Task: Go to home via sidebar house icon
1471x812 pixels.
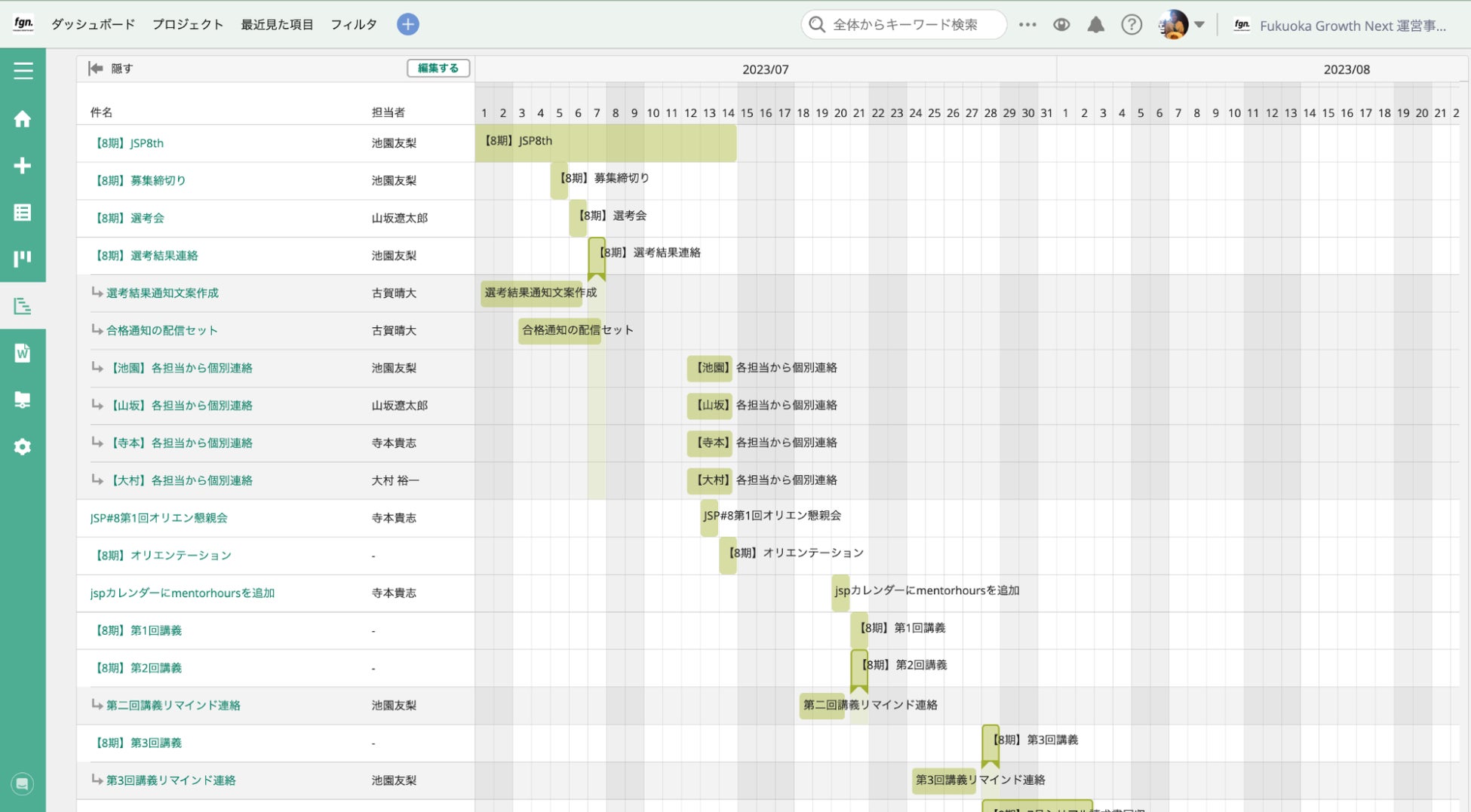Action: tap(23, 119)
